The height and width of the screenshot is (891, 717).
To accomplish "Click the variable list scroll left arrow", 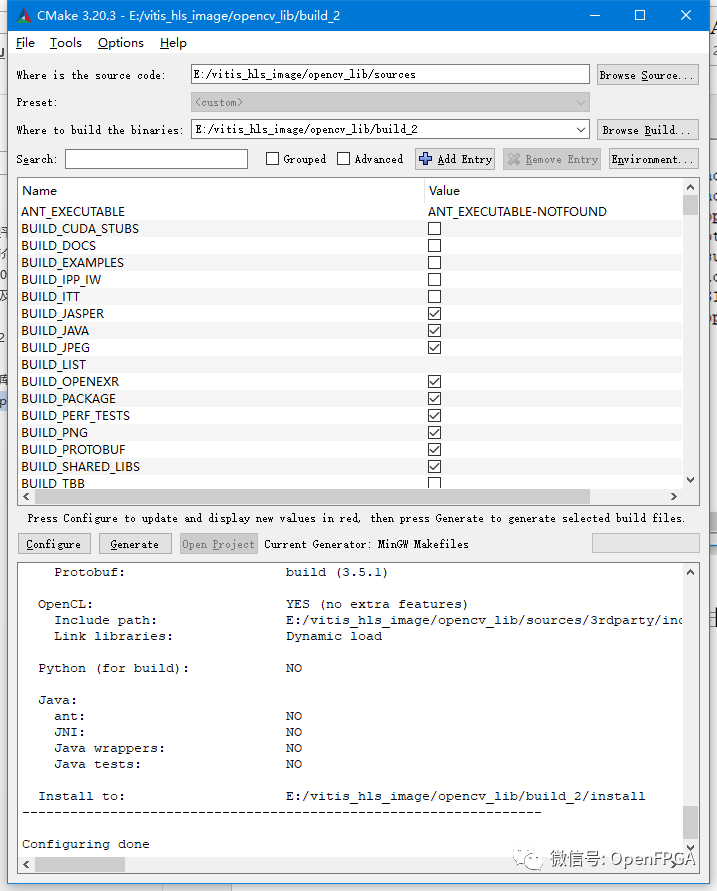I will point(27,497).
